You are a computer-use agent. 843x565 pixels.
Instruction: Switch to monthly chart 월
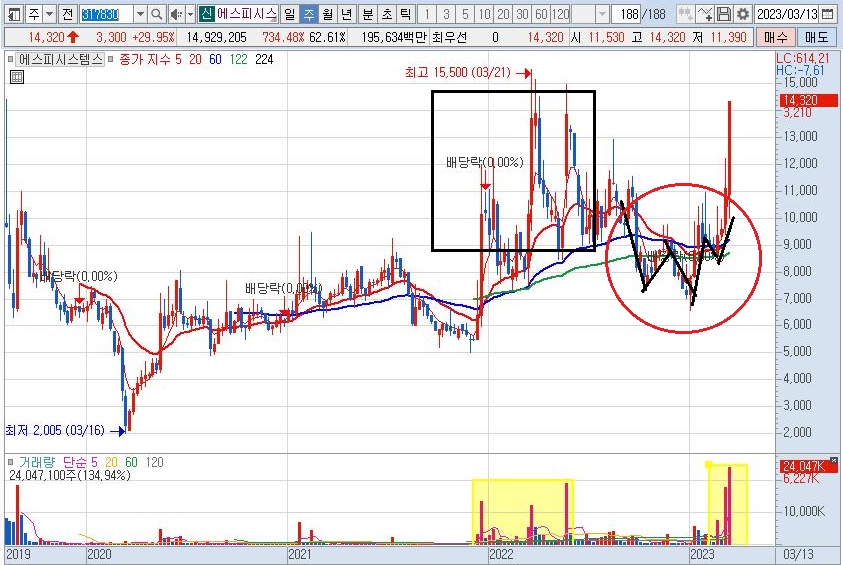327,14
